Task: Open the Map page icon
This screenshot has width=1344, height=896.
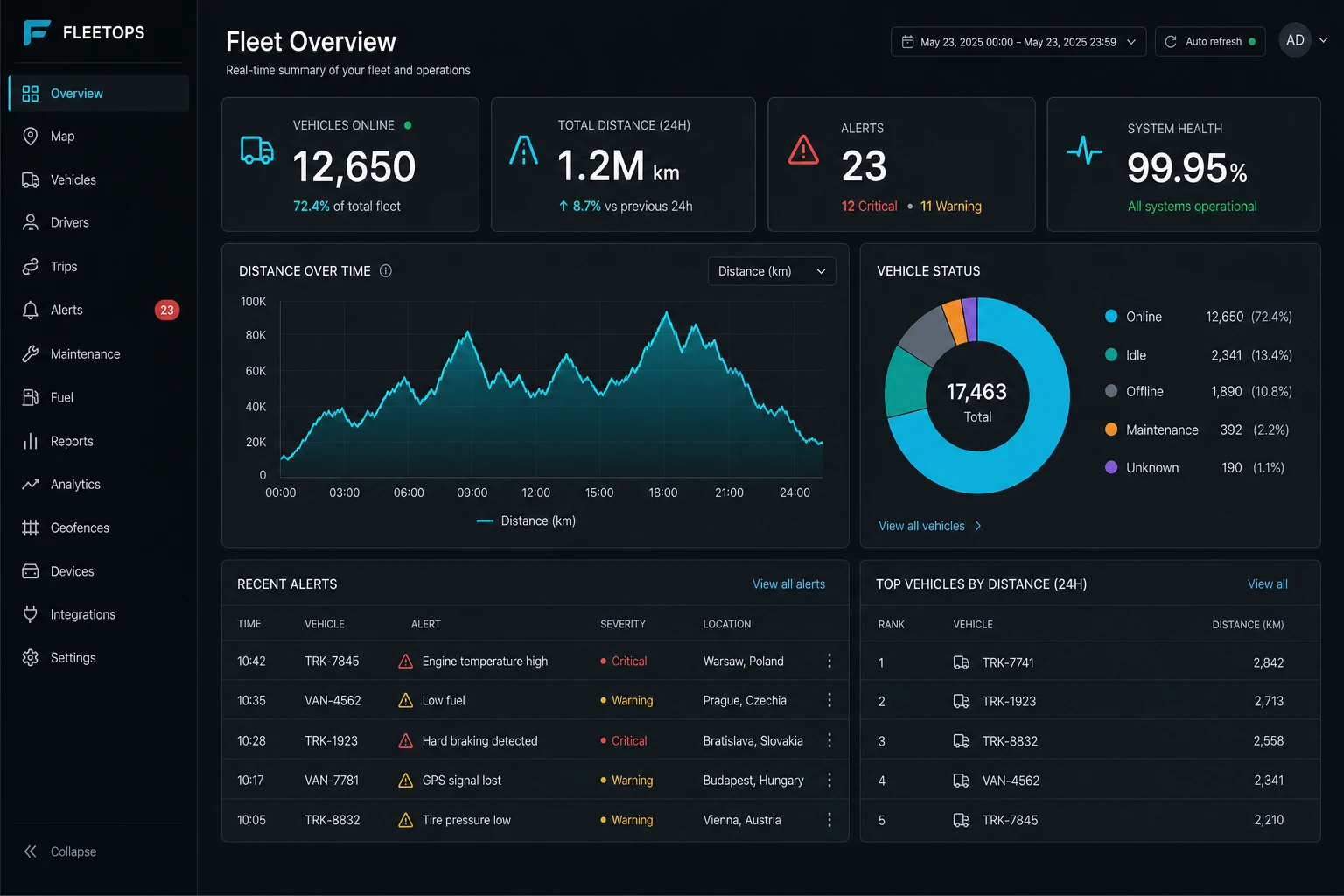Action: coord(31,136)
